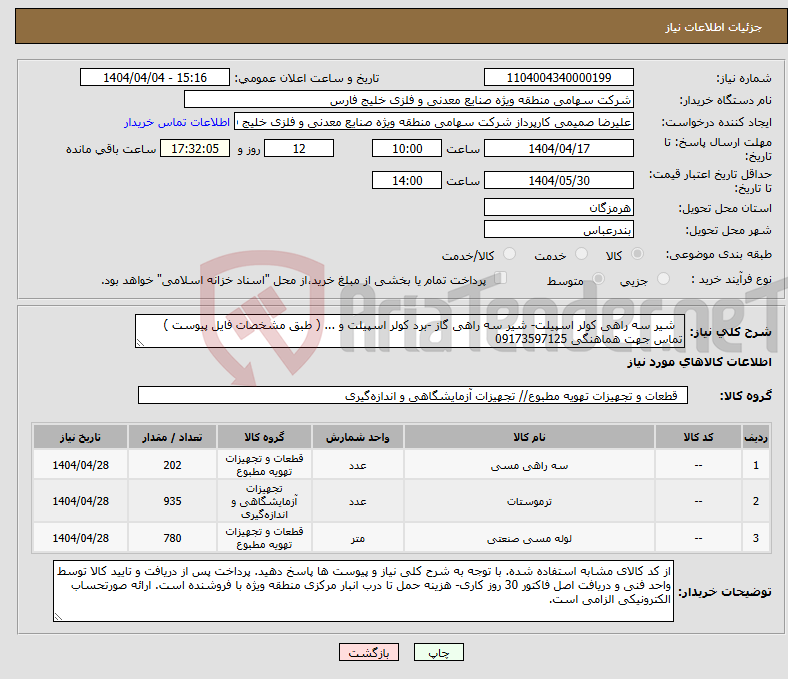788x679 pixels.
Task: Click the چاپ (print) button
Action: coord(438,652)
